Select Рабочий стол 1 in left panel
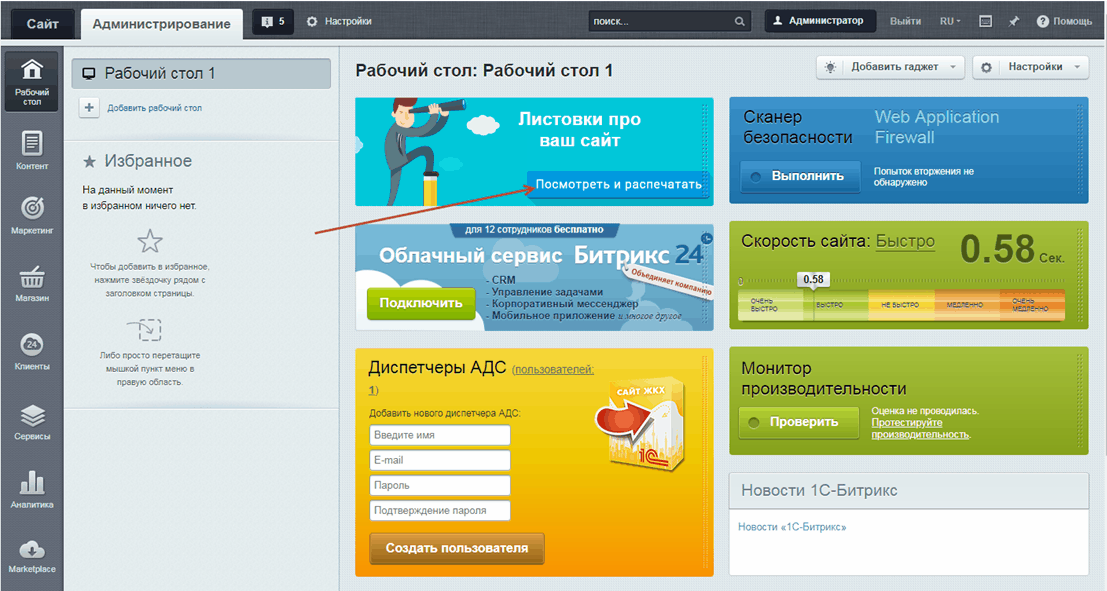 point(201,73)
